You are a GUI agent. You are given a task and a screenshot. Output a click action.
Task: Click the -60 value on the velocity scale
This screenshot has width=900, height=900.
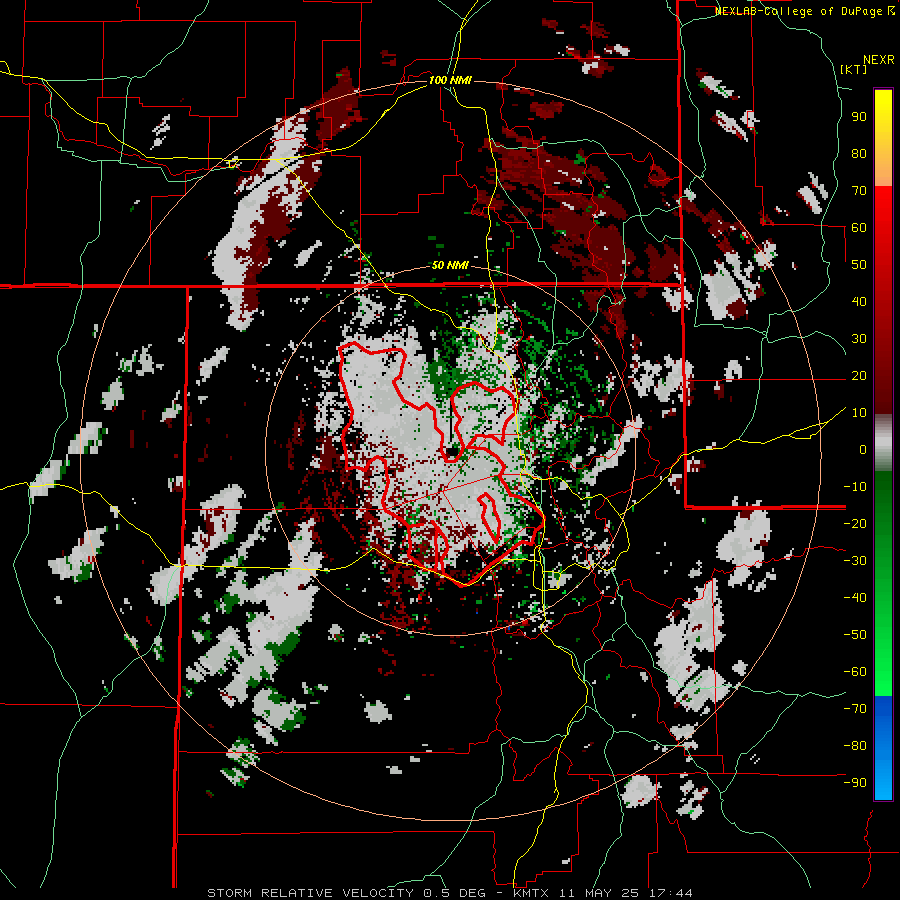point(855,672)
